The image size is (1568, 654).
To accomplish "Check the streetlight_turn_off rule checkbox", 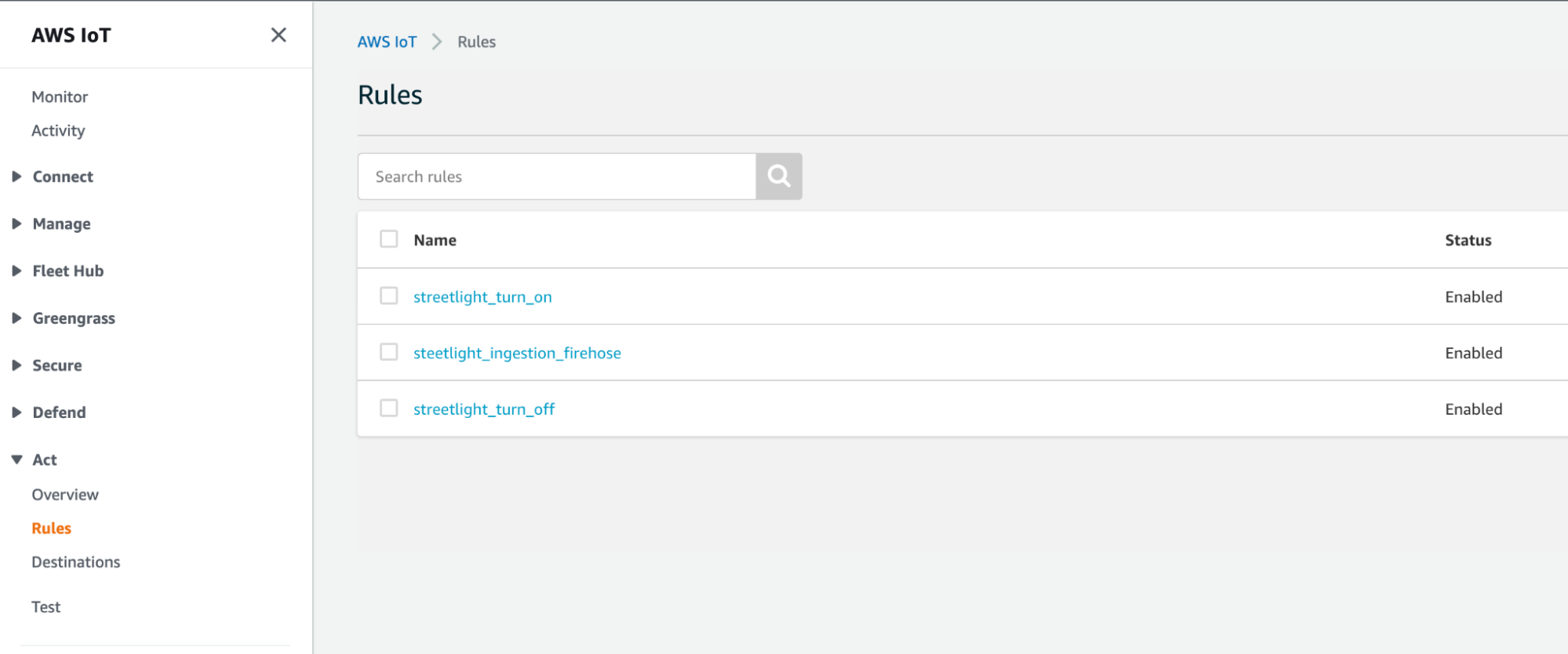I will 389,409.
